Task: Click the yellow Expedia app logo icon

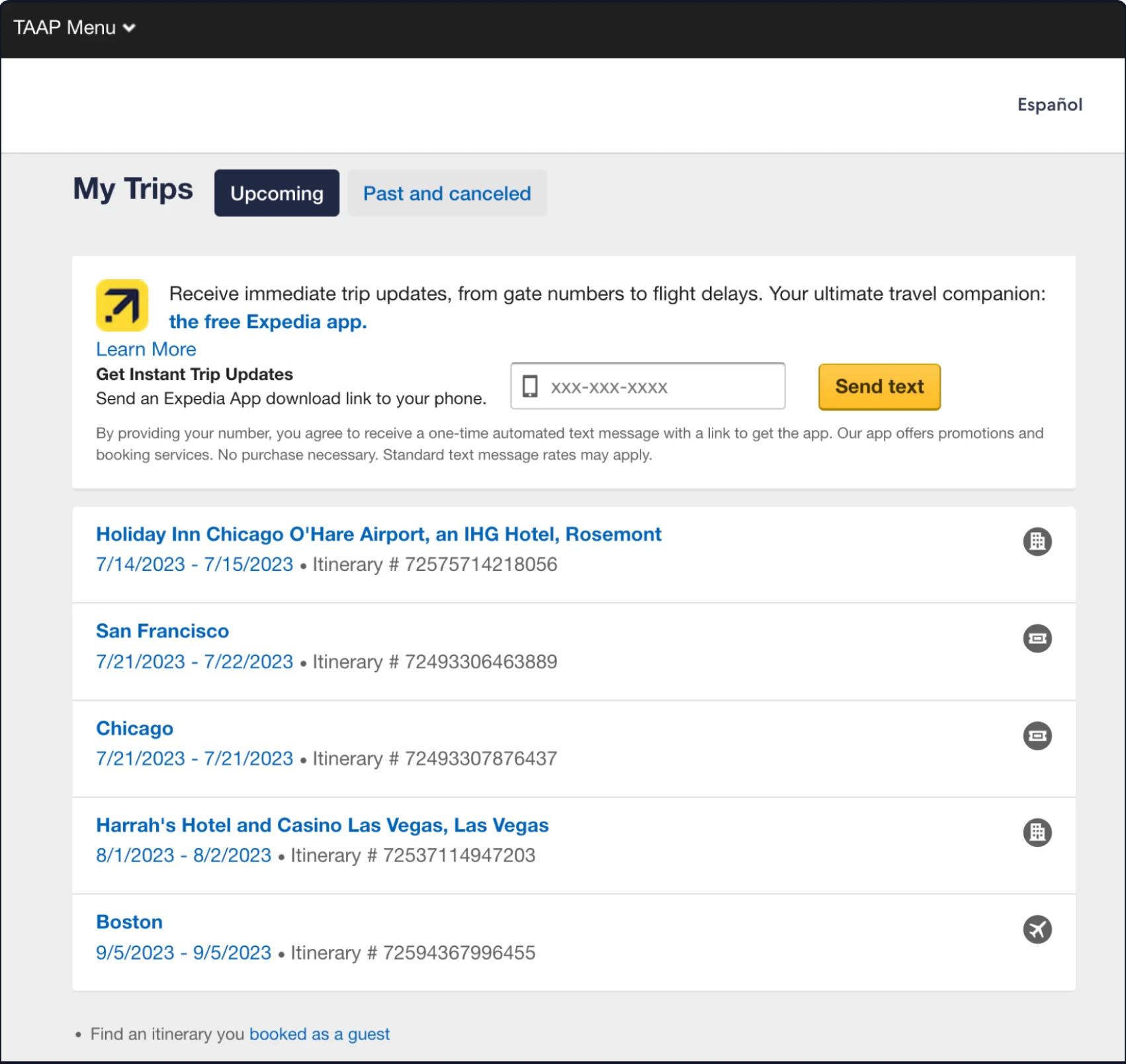Action: (x=122, y=306)
